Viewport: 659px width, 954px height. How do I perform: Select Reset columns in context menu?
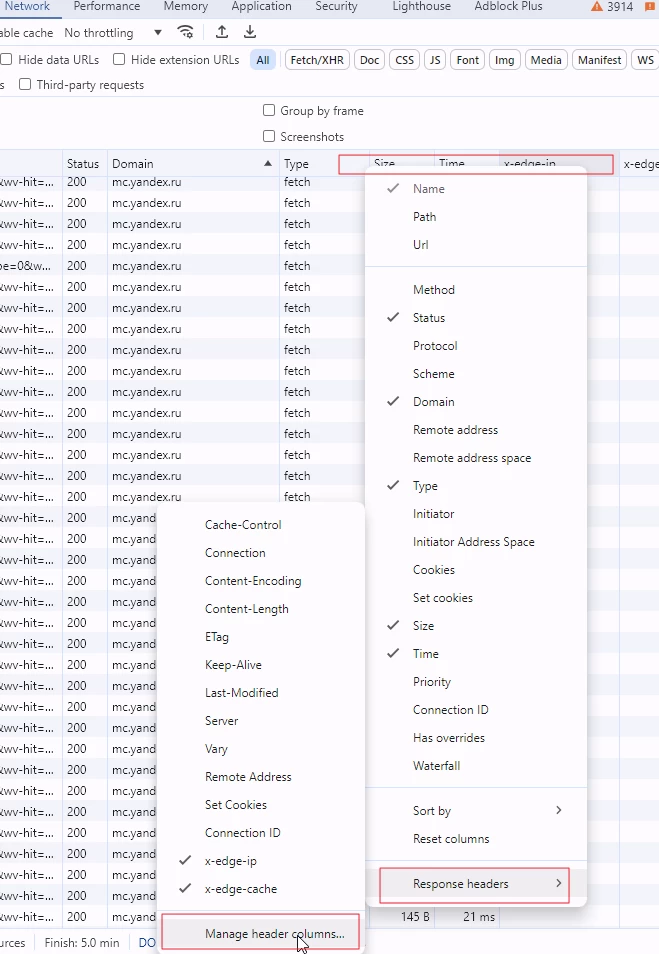[x=476, y=838]
